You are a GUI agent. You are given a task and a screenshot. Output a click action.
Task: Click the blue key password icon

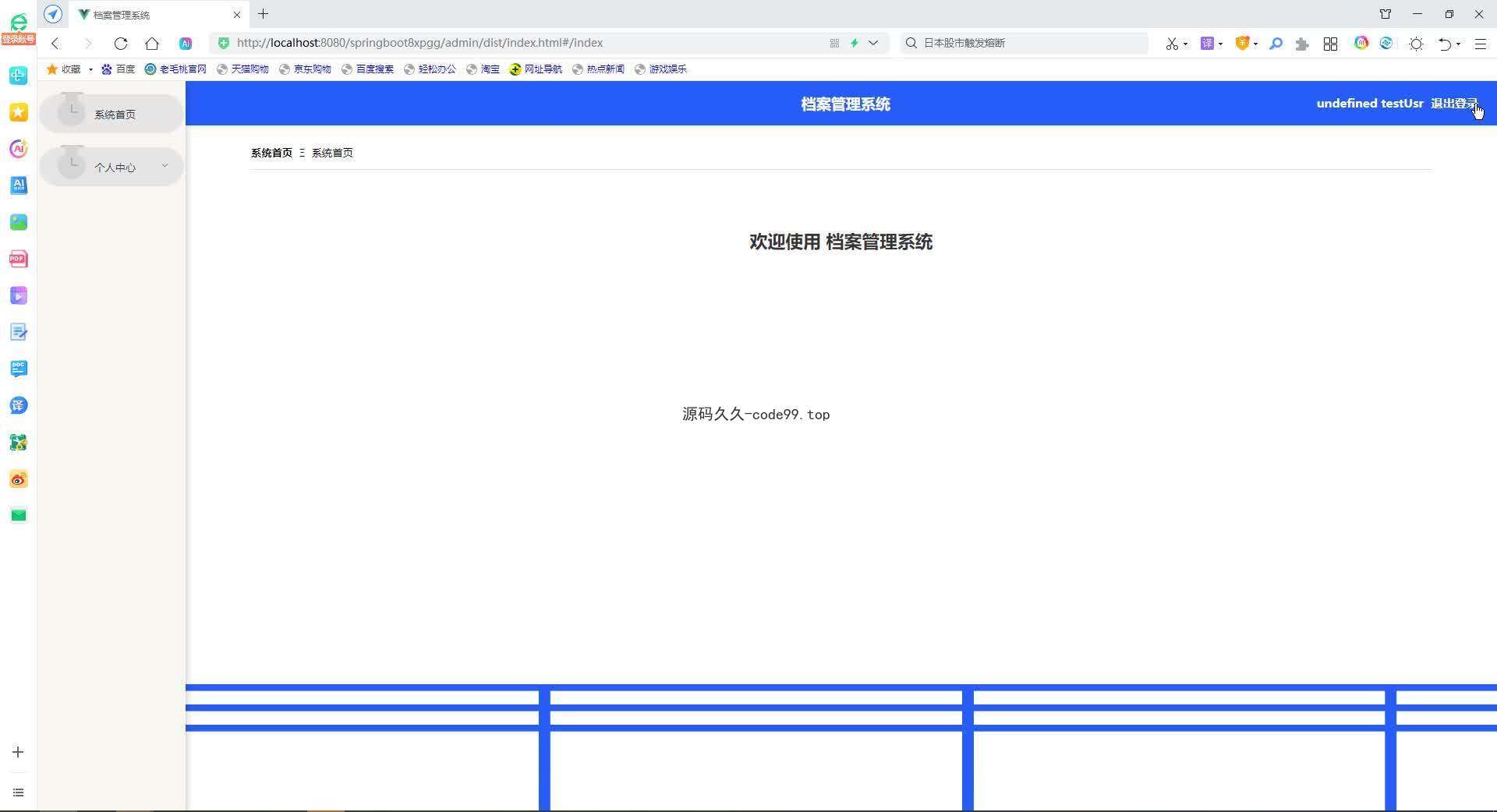[x=1276, y=44]
